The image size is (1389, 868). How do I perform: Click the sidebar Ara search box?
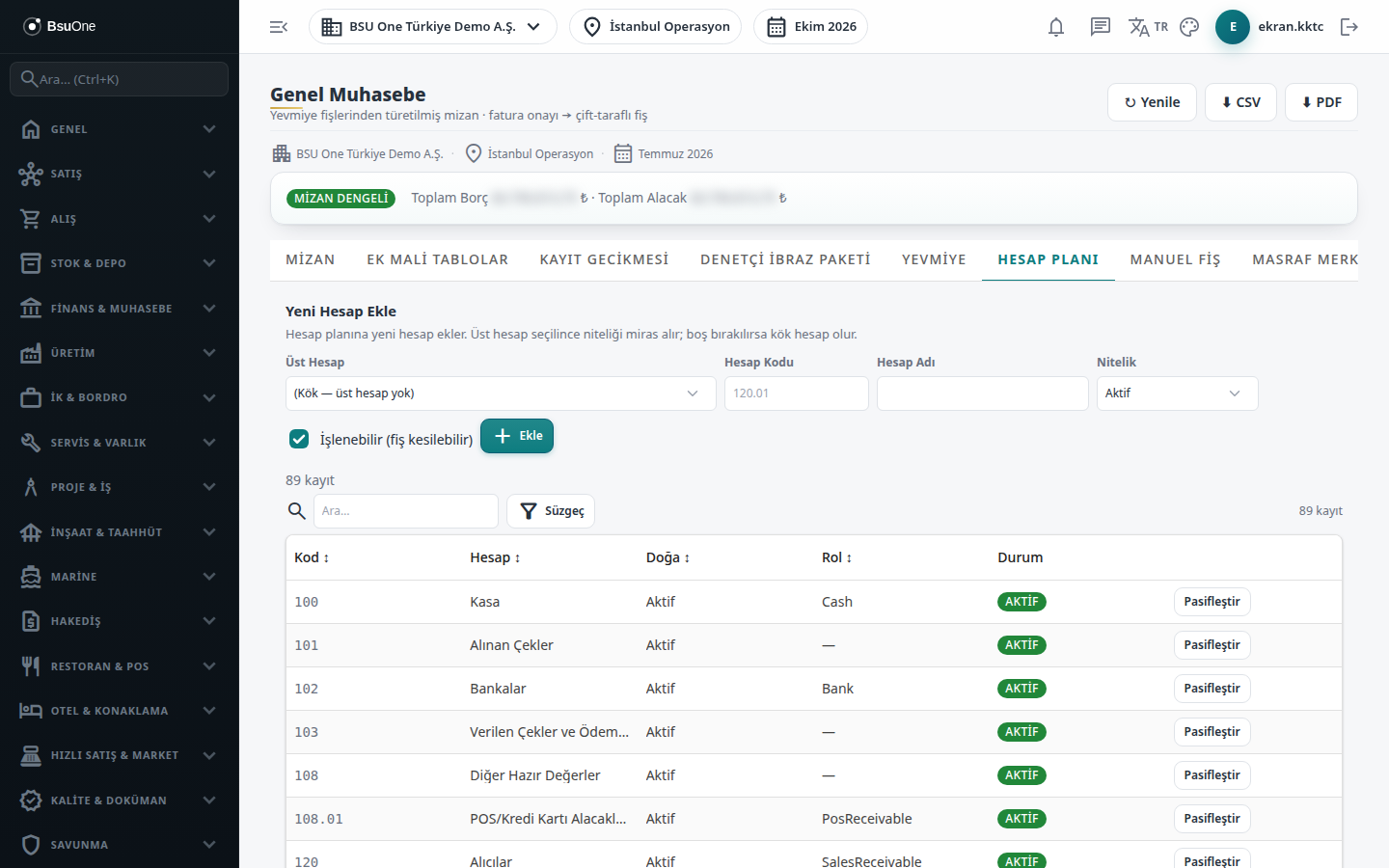(120, 79)
